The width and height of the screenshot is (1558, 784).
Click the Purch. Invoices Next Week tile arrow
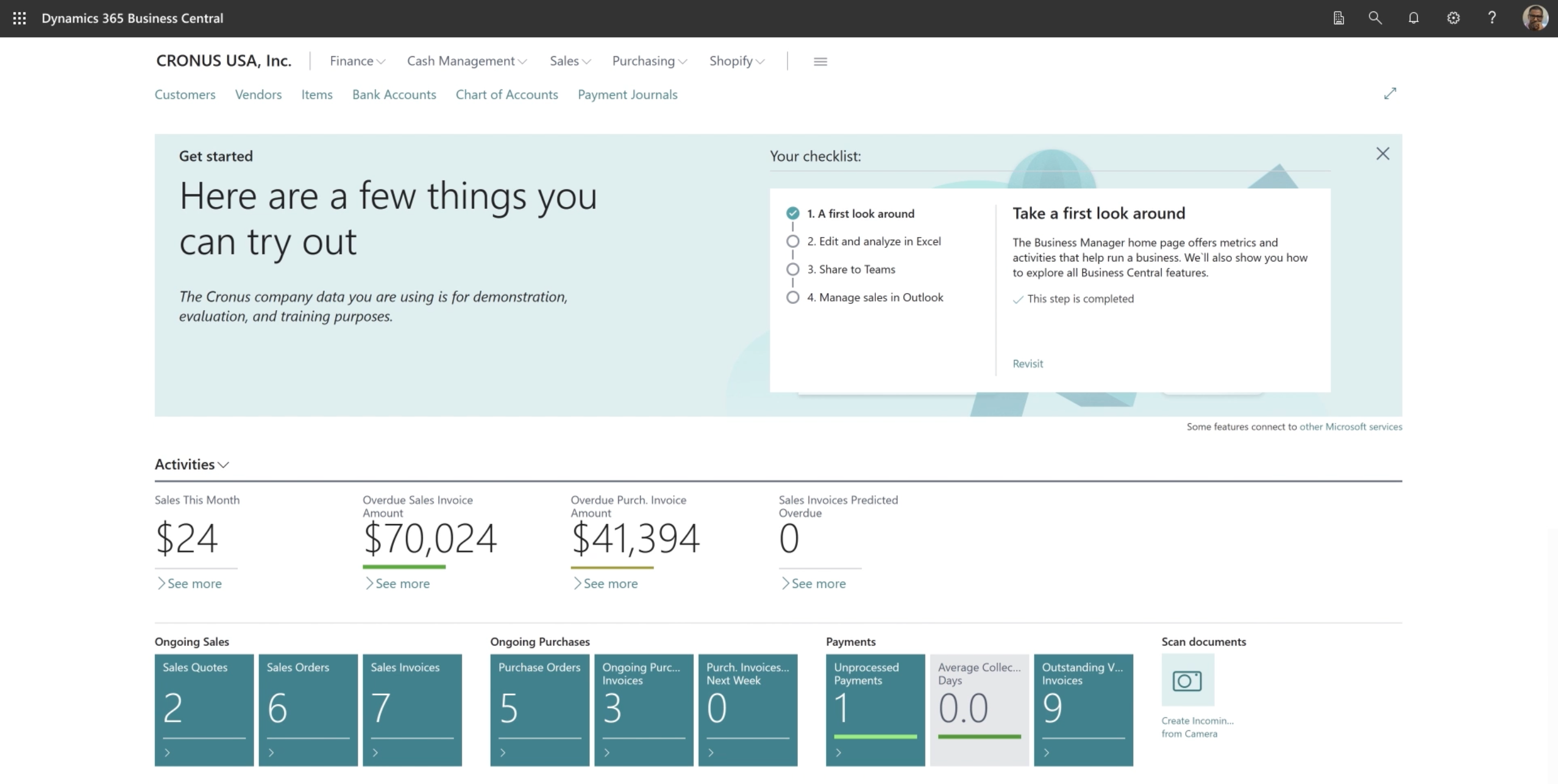pyautogui.click(x=711, y=753)
